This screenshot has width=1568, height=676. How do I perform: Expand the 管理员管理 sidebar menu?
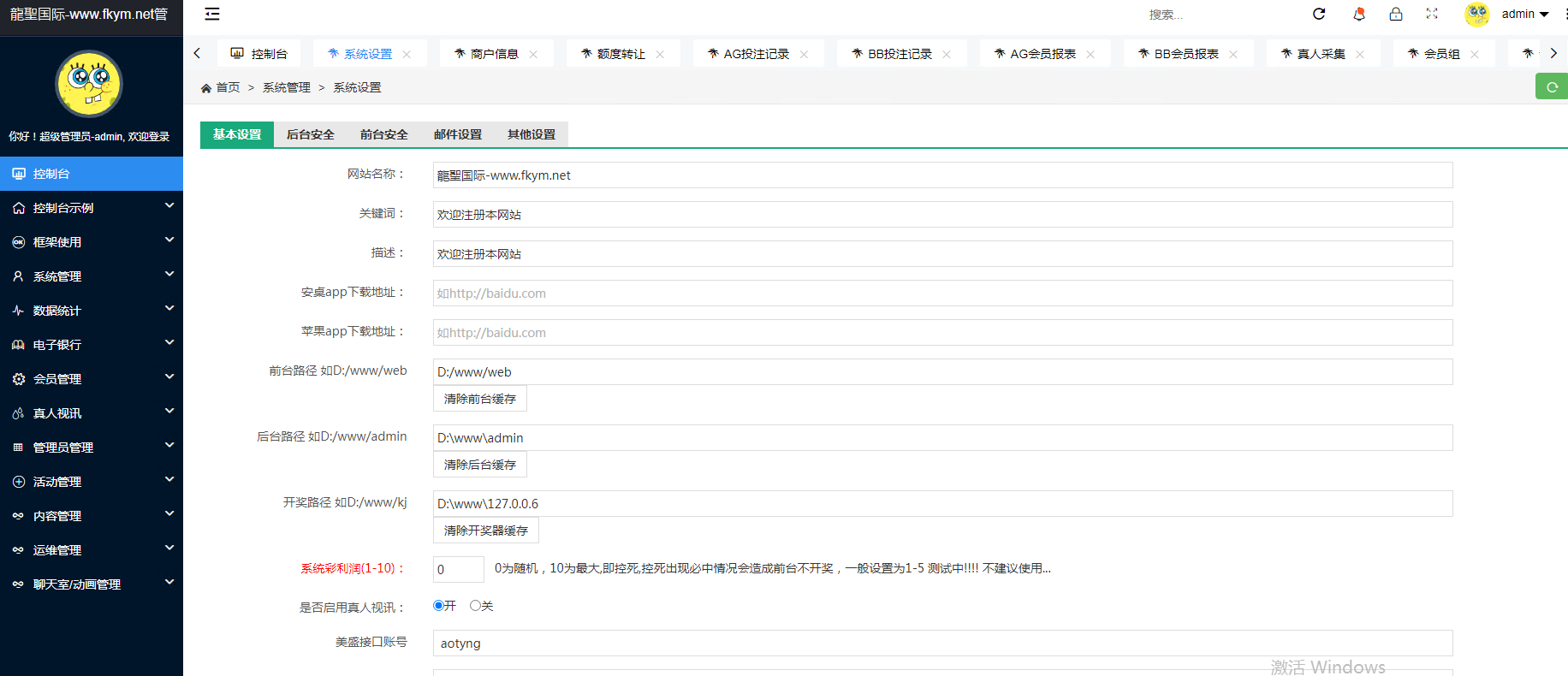point(92,448)
